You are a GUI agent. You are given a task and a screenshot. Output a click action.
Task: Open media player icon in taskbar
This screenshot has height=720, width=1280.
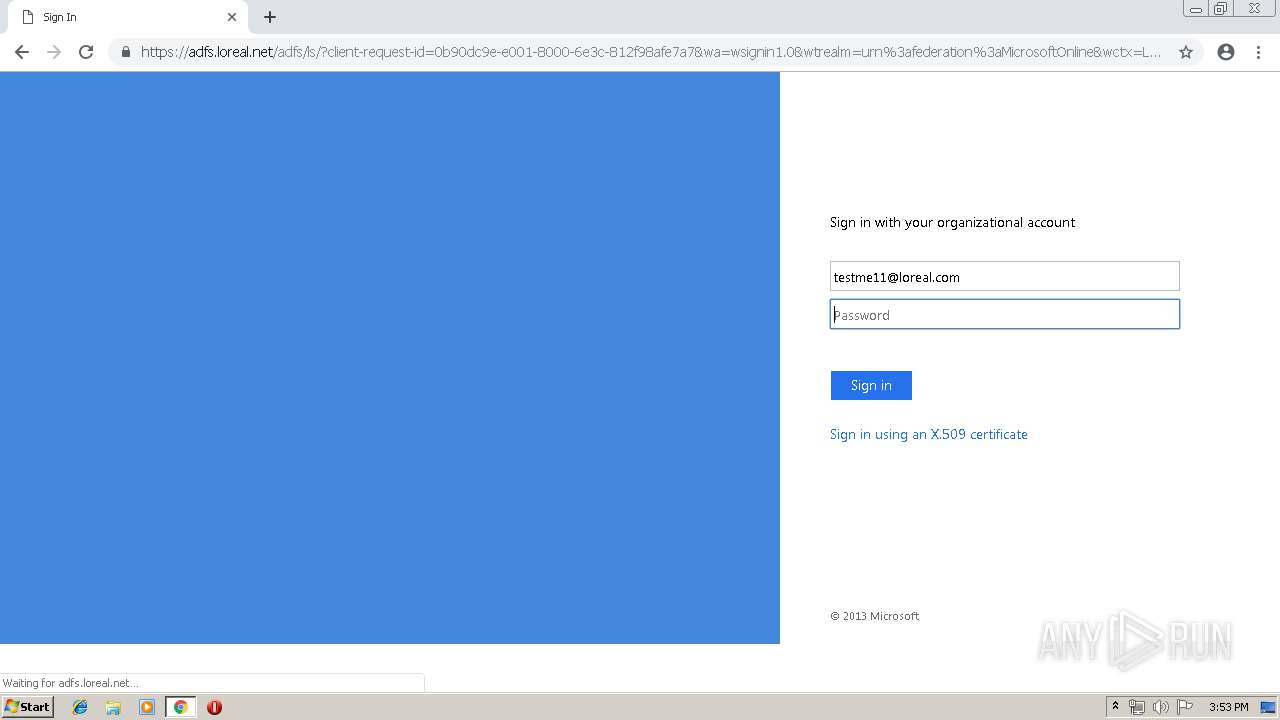click(x=147, y=707)
